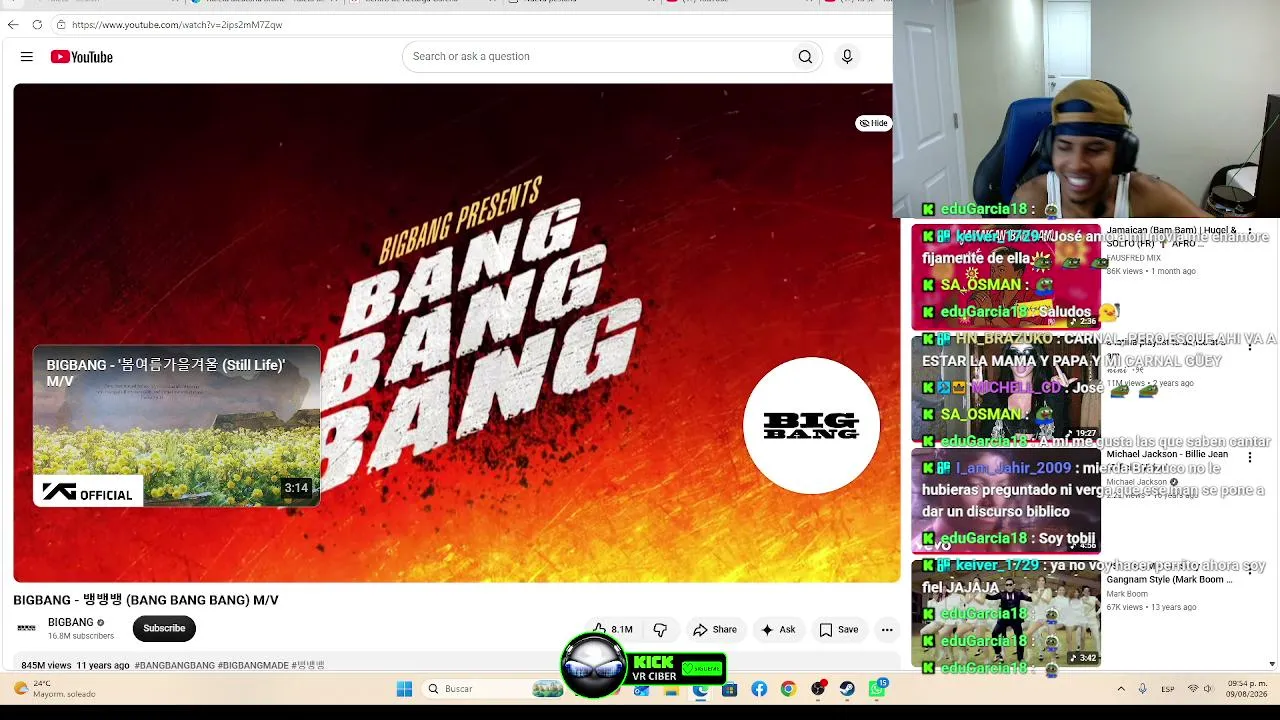Open volume control from the speaker tray icon
The height and width of the screenshot is (720, 1280).
pos(1208,689)
